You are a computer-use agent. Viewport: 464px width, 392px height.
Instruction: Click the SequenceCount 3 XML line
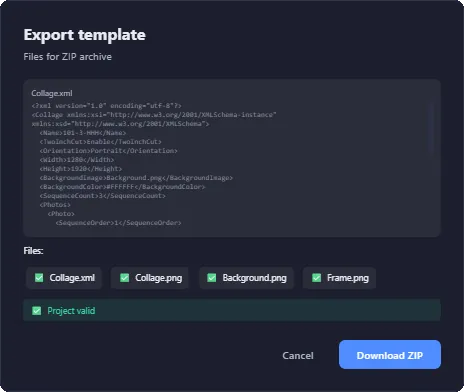pyautogui.click(x=102, y=196)
